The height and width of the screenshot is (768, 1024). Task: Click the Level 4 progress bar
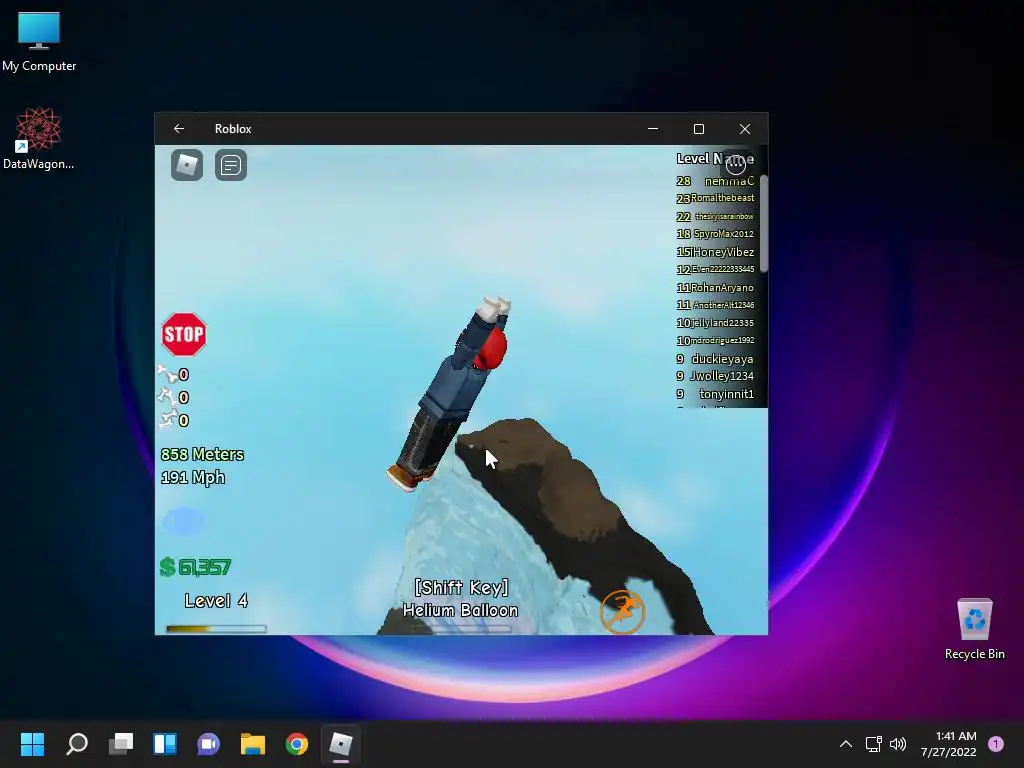(x=216, y=629)
